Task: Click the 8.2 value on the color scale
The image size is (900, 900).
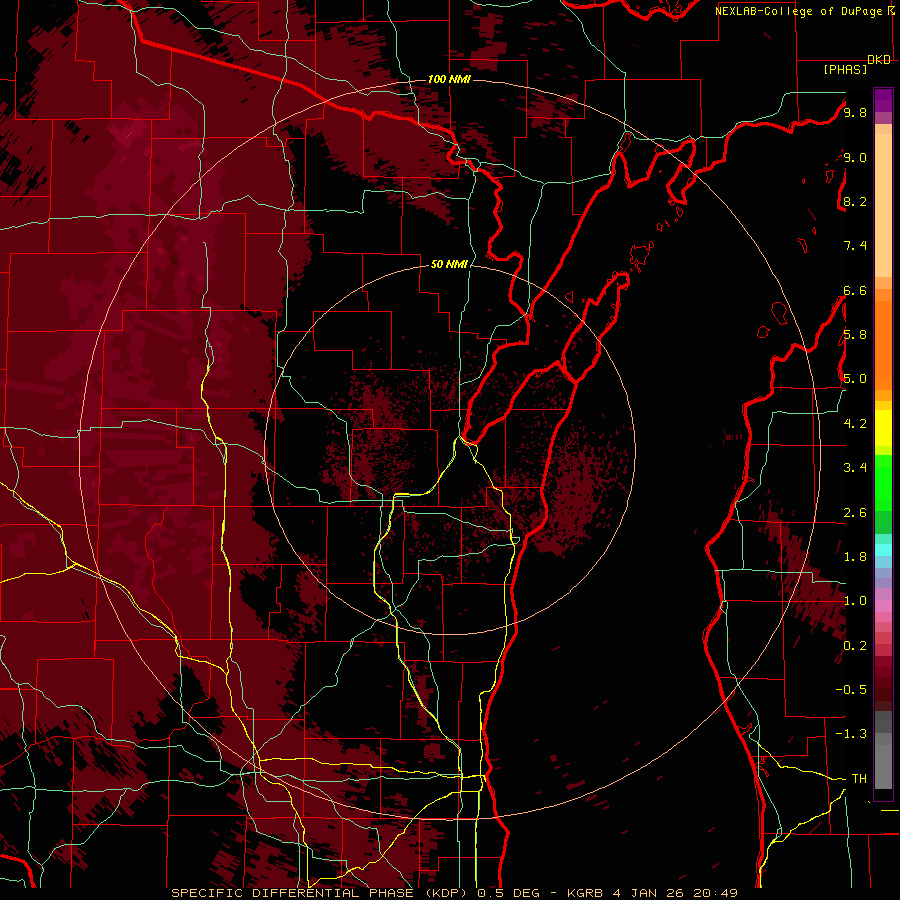Action: click(x=855, y=201)
